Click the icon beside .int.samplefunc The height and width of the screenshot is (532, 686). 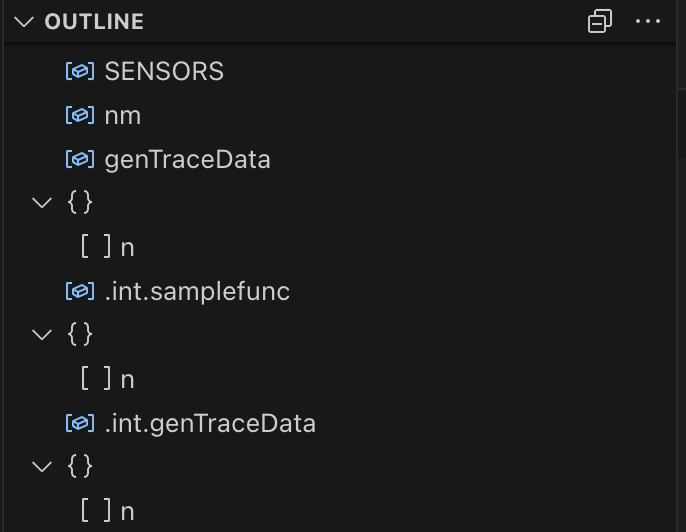point(80,291)
